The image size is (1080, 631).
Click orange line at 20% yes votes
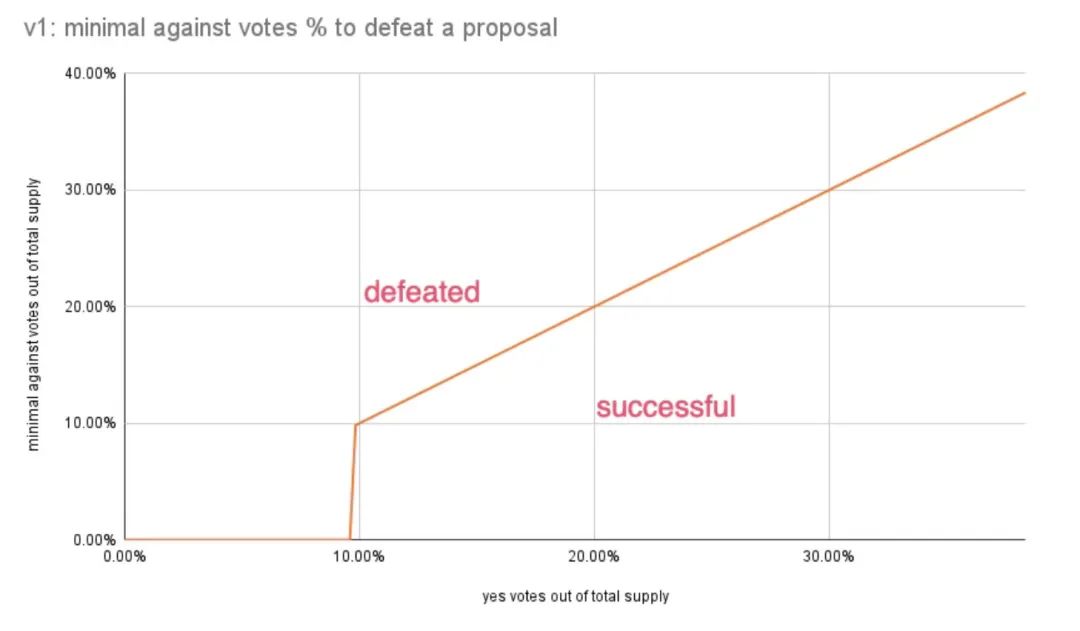[x=594, y=307]
